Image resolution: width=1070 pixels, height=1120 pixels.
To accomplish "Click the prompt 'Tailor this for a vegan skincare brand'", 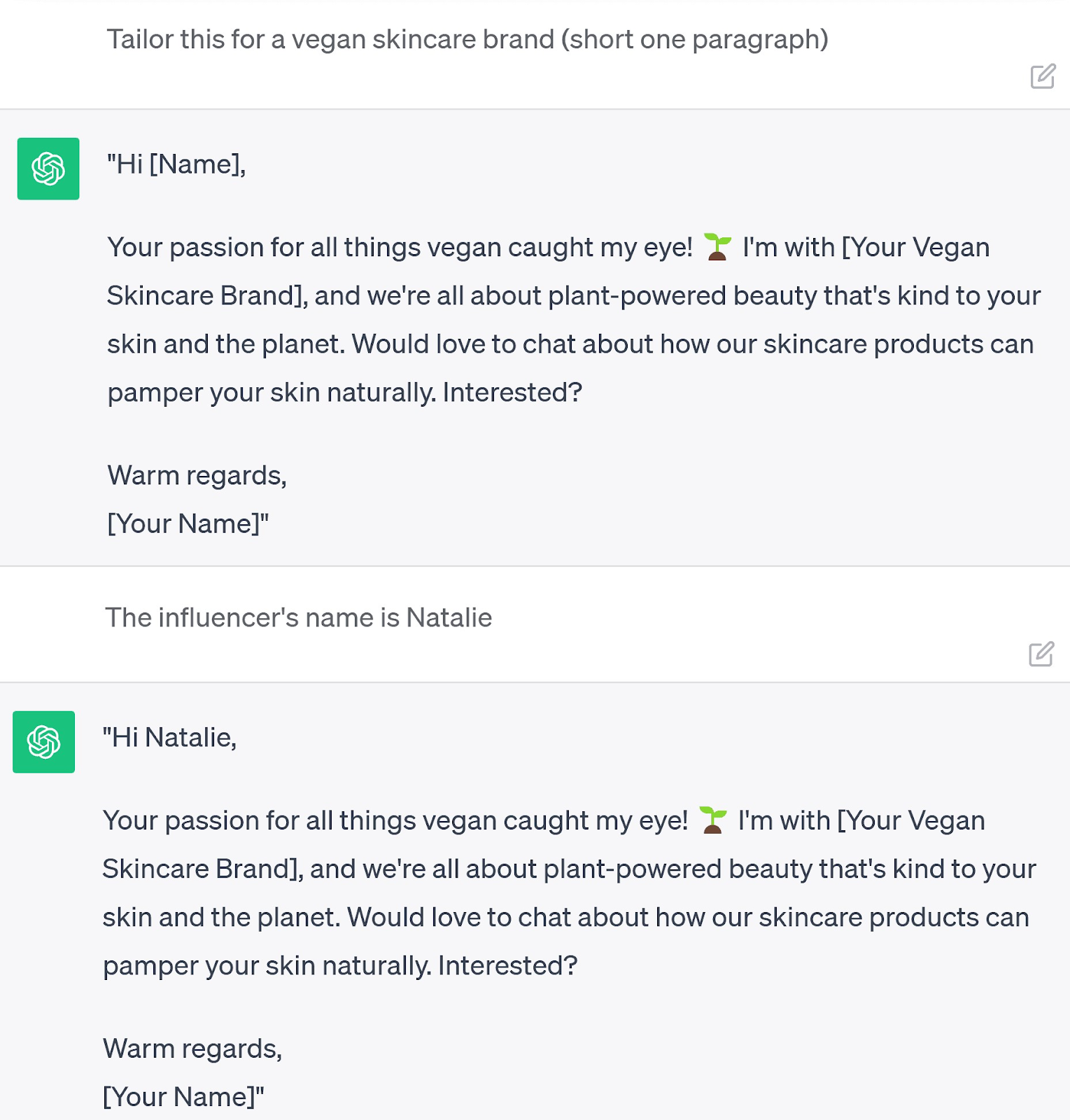I will pyautogui.click(x=467, y=39).
